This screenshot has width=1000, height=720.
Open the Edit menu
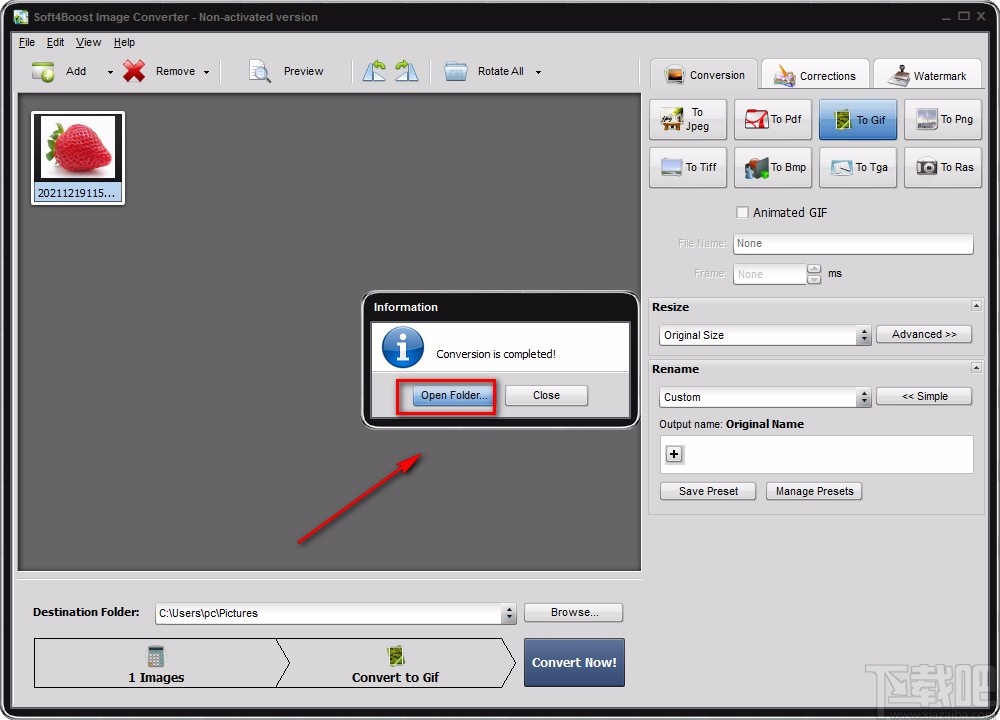[x=55, y=42]
